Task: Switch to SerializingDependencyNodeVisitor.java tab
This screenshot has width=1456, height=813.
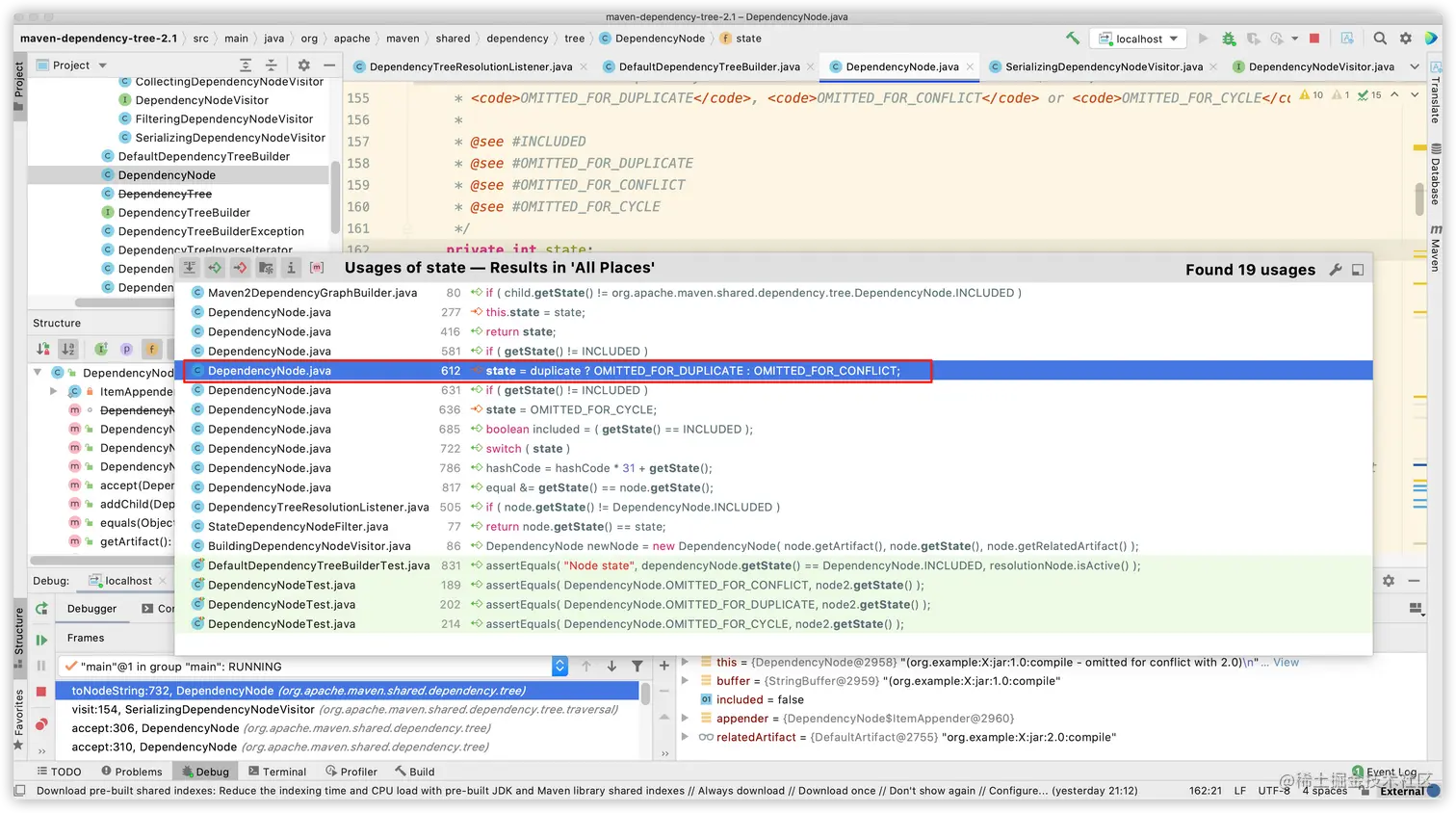Action: pos(1104,66)
